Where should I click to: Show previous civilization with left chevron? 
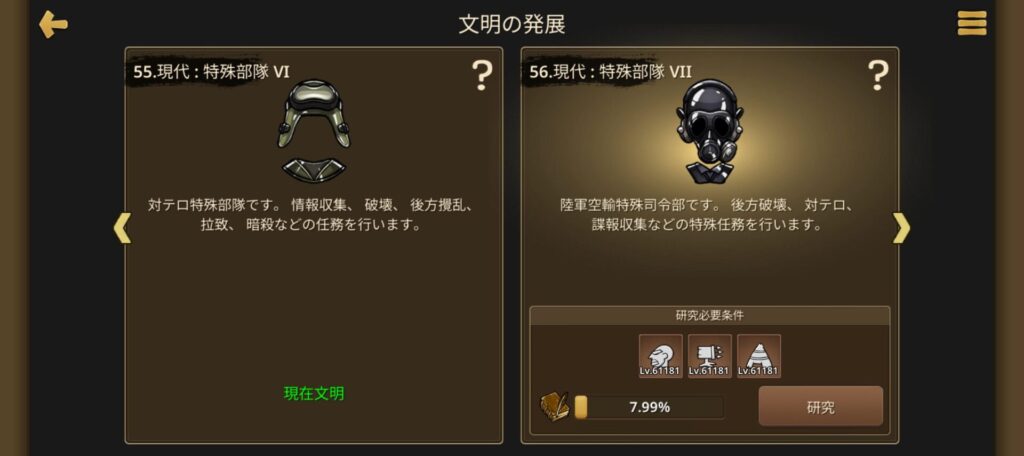click(x=122, y=228)
